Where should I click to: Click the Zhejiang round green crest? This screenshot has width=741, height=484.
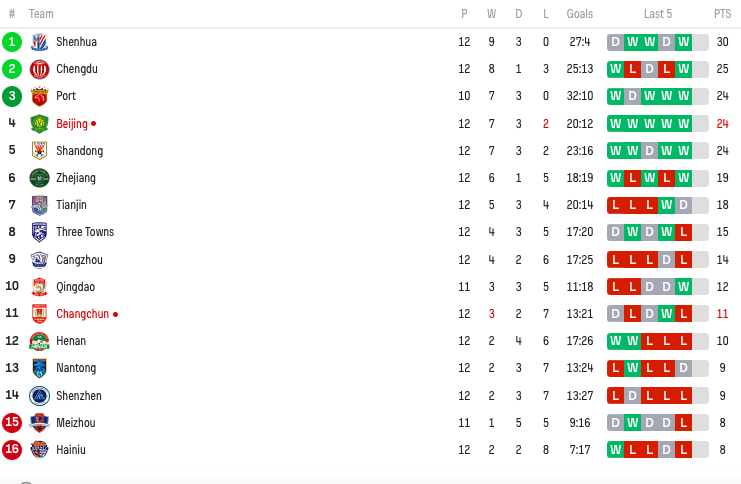(39, 178)
